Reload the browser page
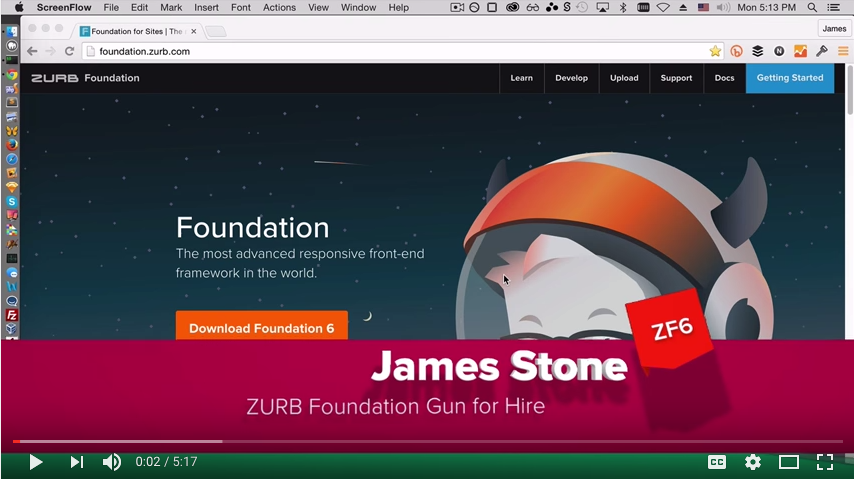Image resolution: width=854 pixels, height=479 pixels. [69, 51]
